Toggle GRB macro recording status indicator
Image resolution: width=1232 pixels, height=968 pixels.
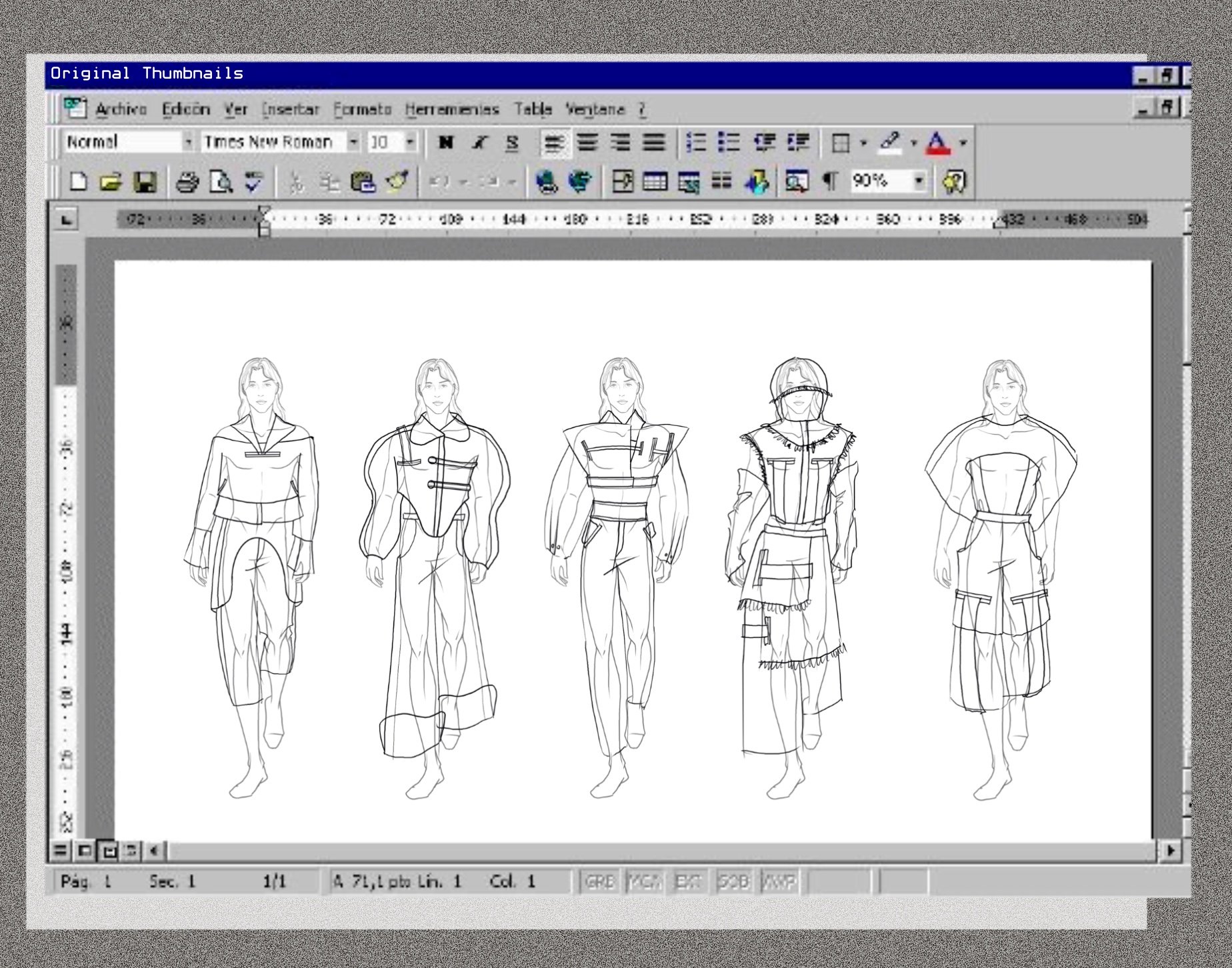pyautogui.click(x=599, y=882)
